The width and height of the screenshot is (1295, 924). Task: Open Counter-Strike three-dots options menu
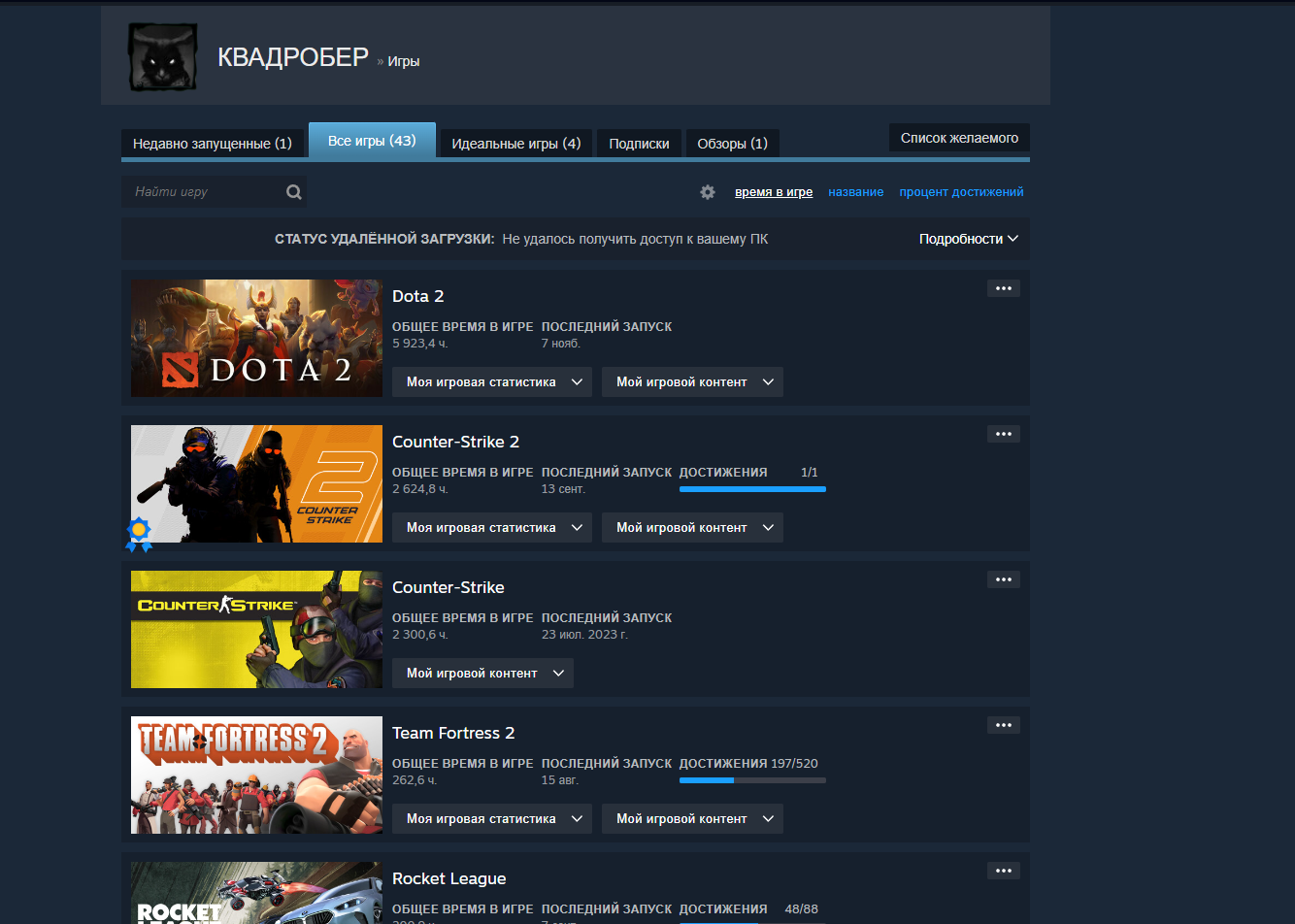point(1004,579)
